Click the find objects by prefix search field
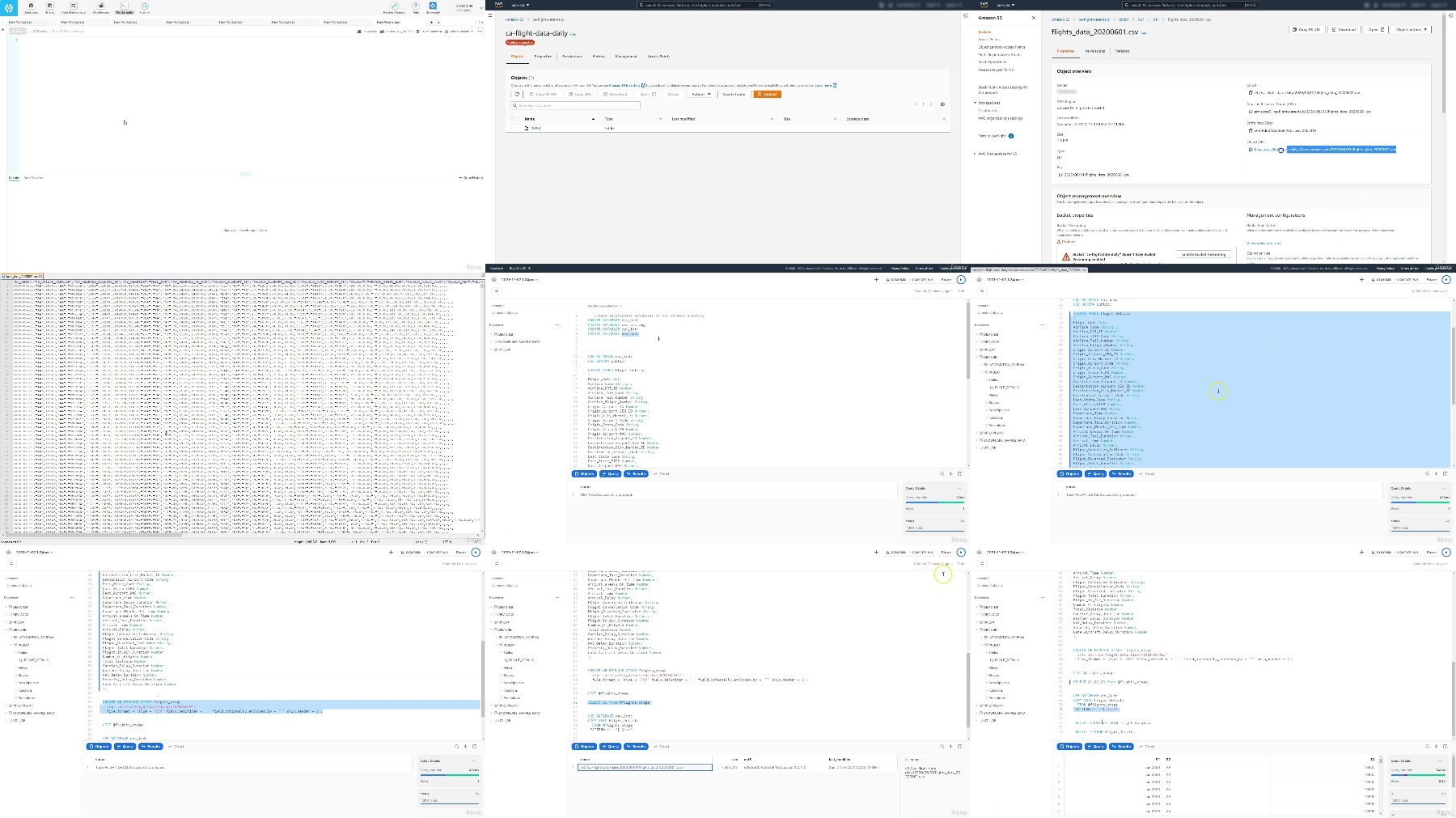The width and height of the screenshot is (1456, 818). point(575,105)
